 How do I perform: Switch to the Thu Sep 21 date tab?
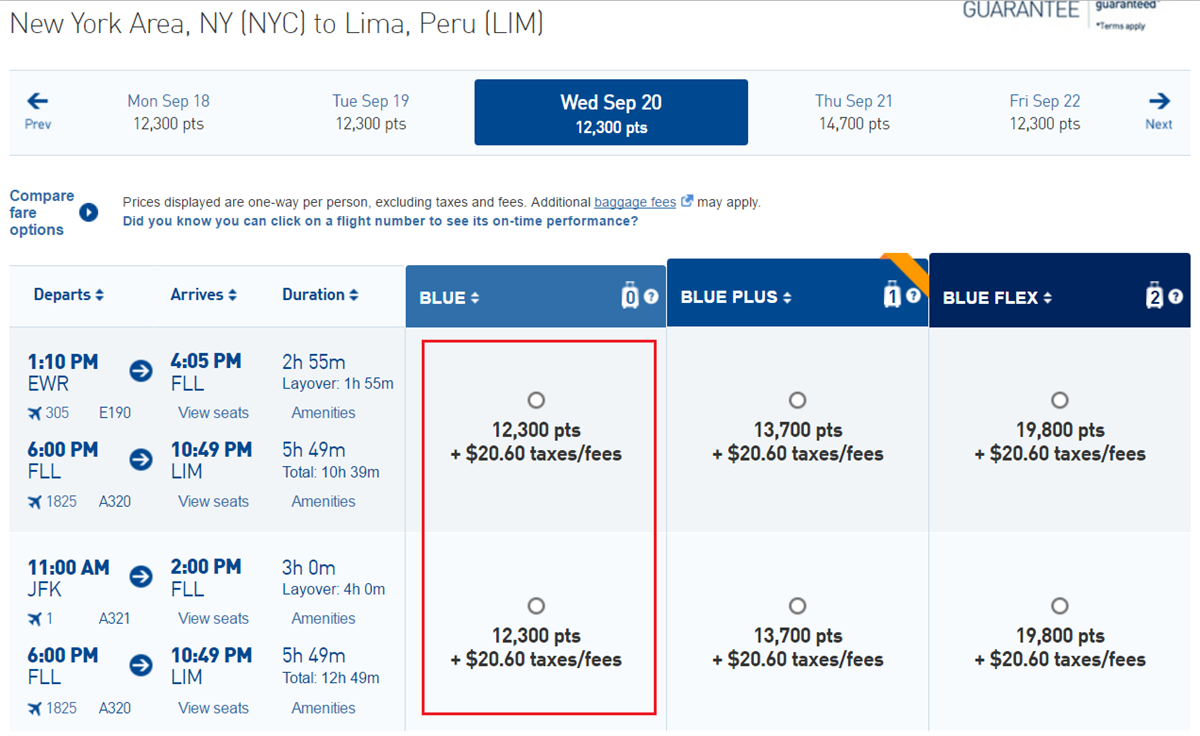pos(853,112)
